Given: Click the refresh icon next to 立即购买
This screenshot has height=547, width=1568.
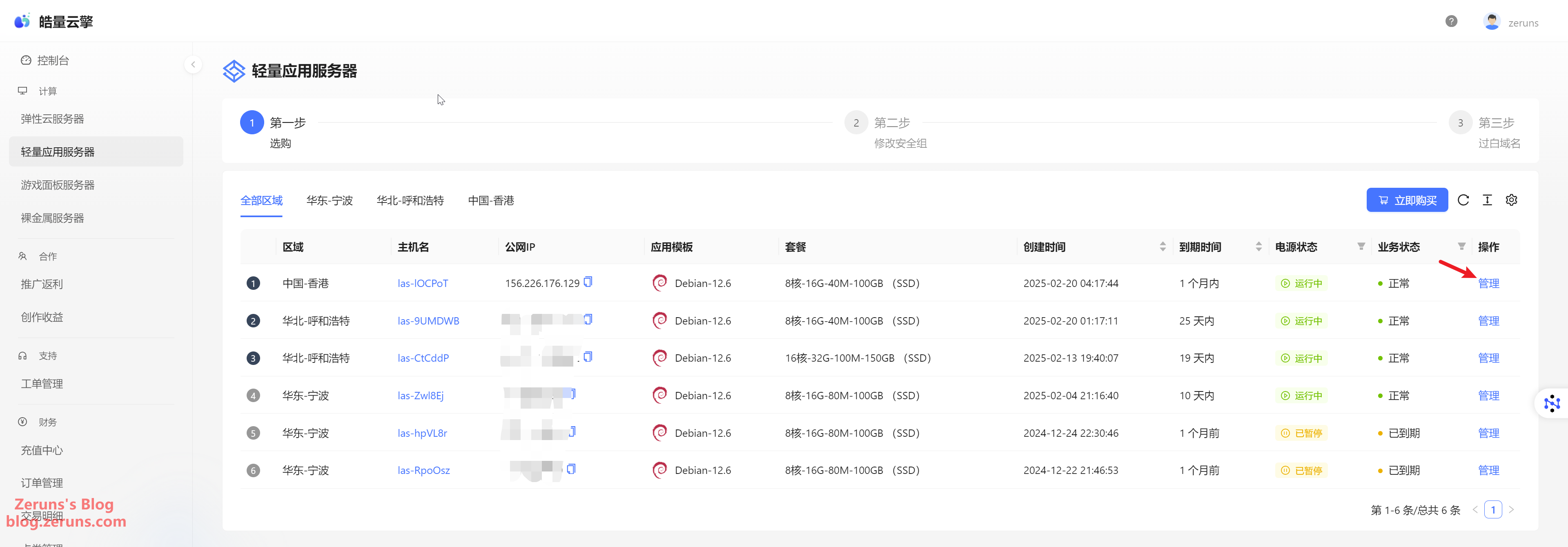Looking at the screenshot, I should click(1463, 200).
